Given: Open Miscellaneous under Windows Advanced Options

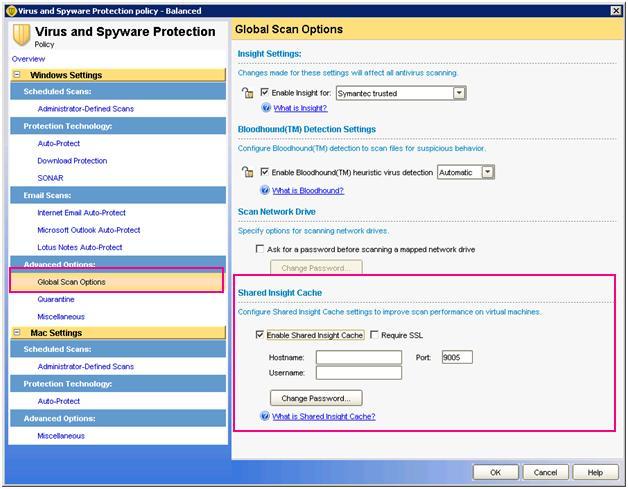Looking at the screenshot, I should tap(61, 316).
